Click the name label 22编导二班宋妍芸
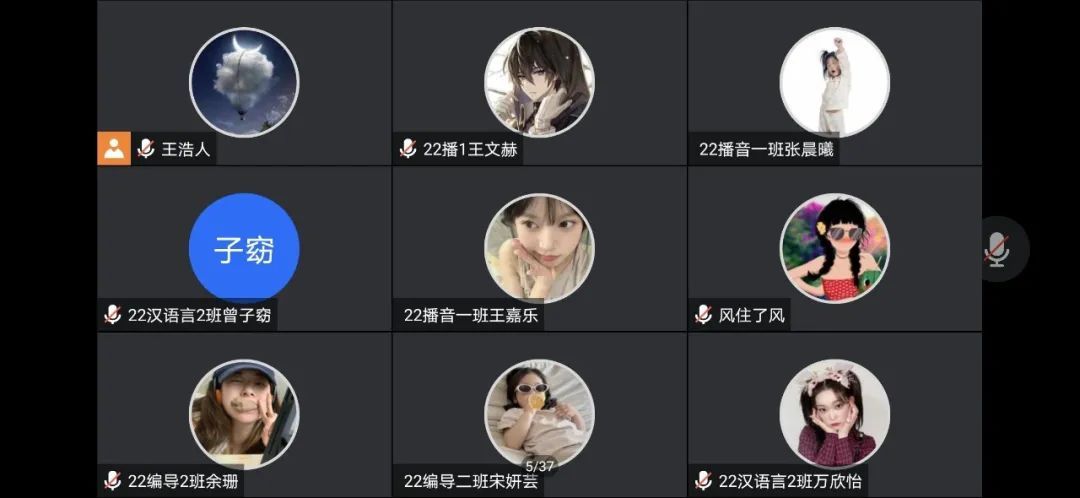The image size is (1080, 498). coord(471,481)
